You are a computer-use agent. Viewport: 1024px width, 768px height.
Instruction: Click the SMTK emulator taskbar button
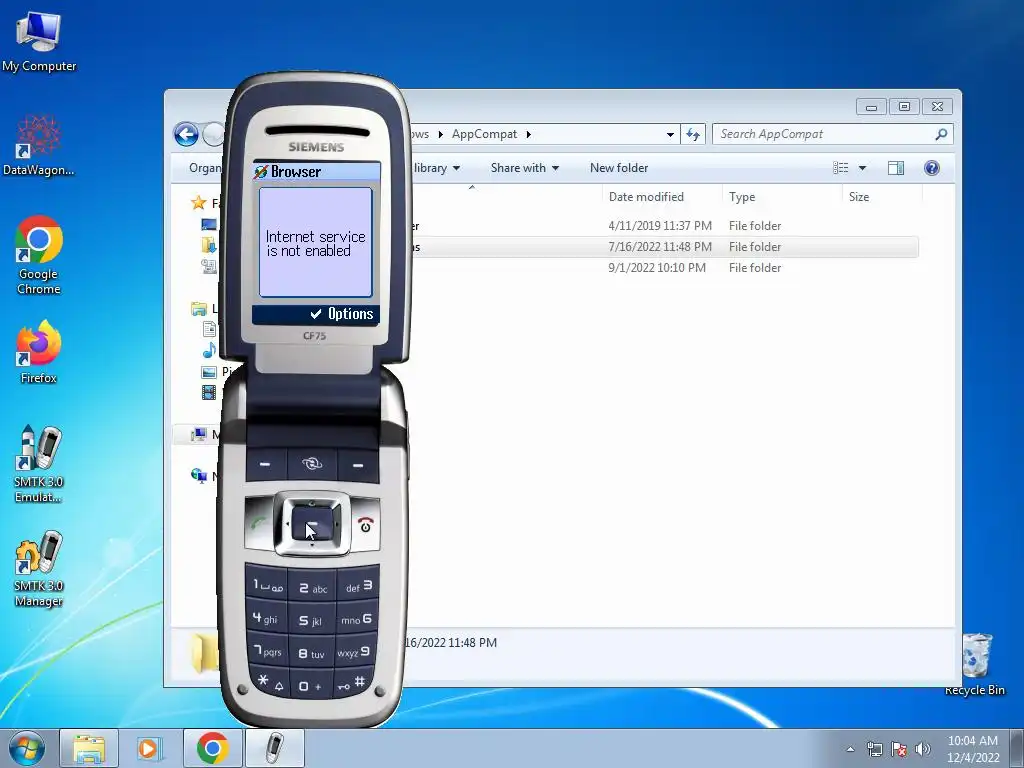tap(275, 748)
